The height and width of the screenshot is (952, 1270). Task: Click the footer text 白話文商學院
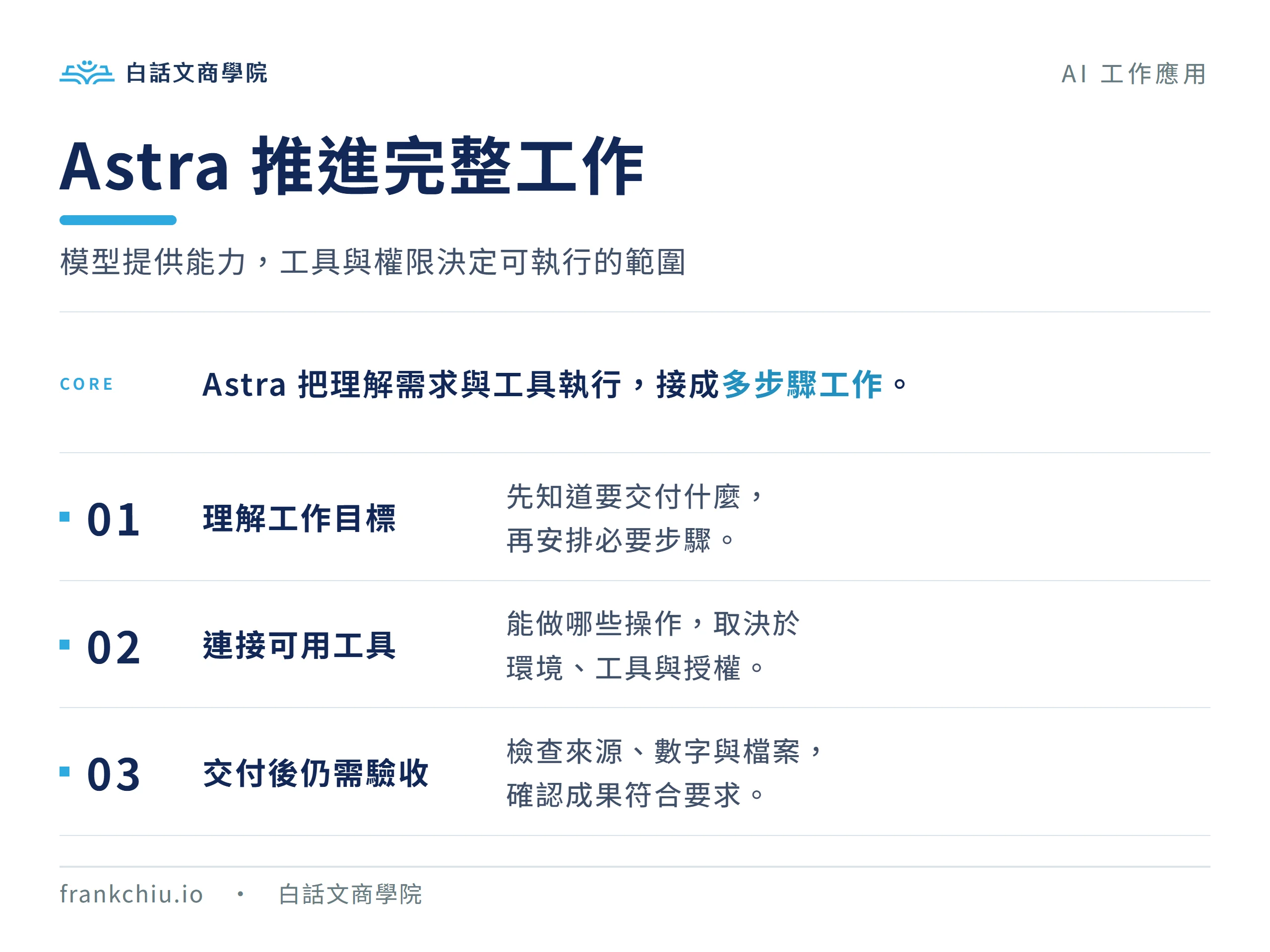(x=350, y=894)
